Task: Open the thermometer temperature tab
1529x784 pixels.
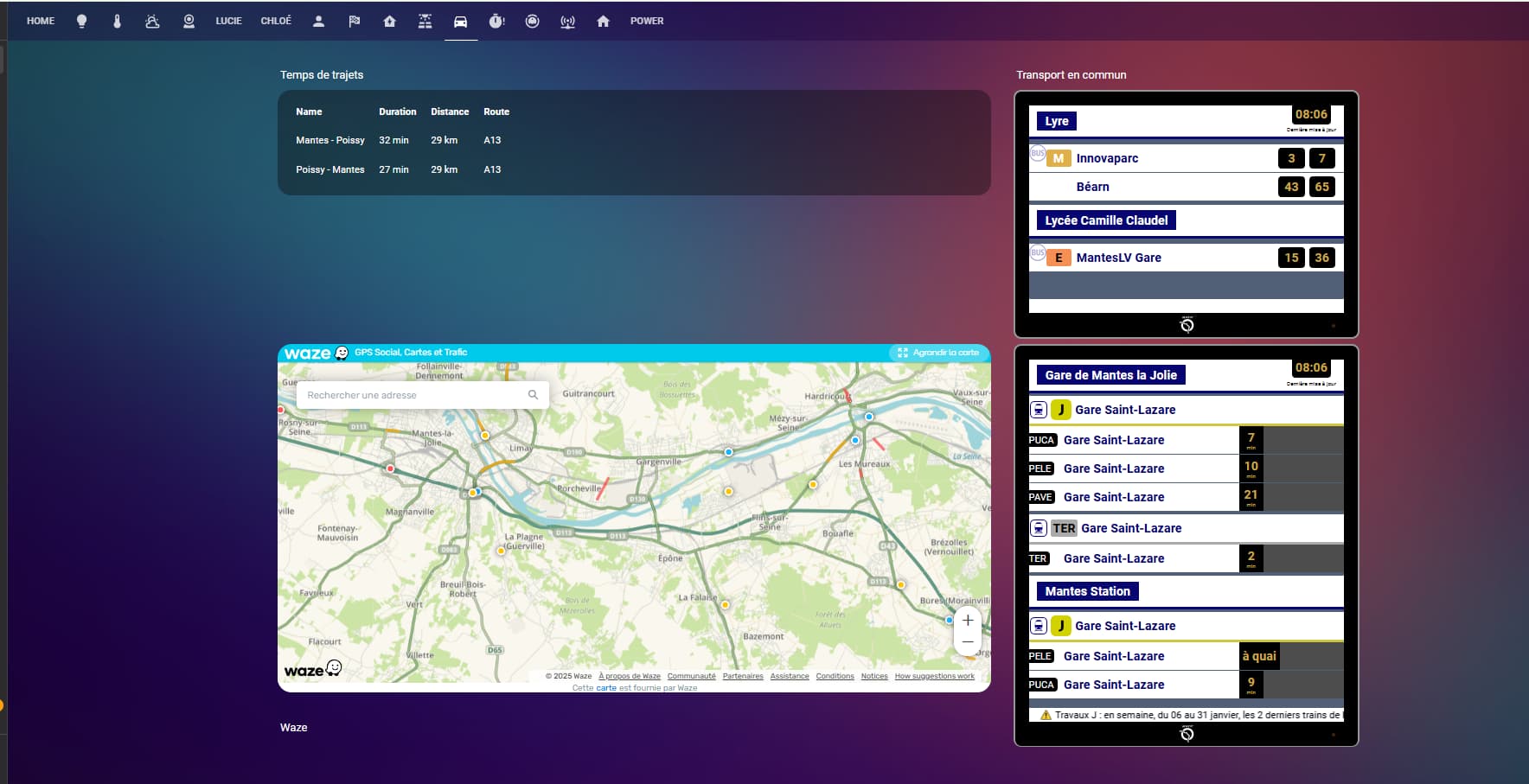Action: click(x=117, y=21)
